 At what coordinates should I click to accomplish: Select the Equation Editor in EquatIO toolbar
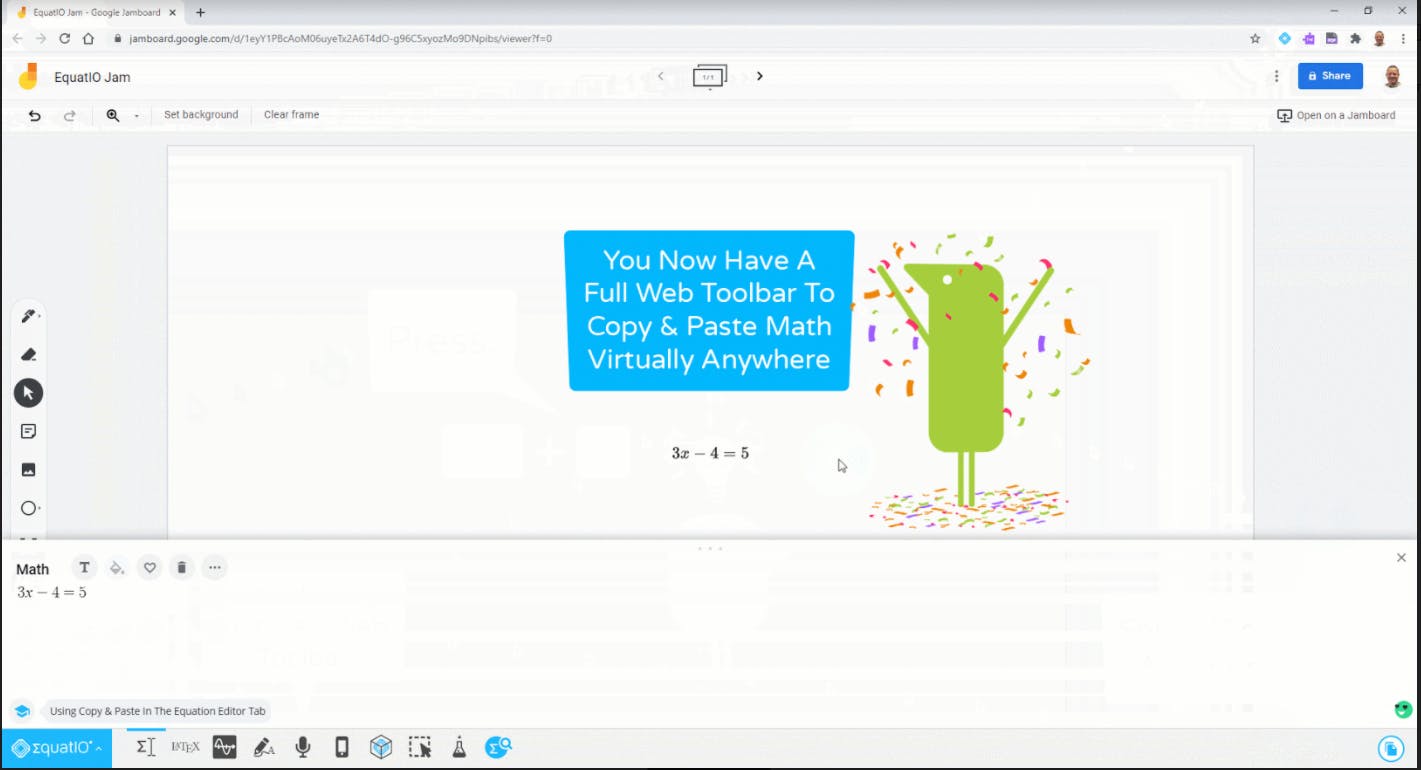146,746
